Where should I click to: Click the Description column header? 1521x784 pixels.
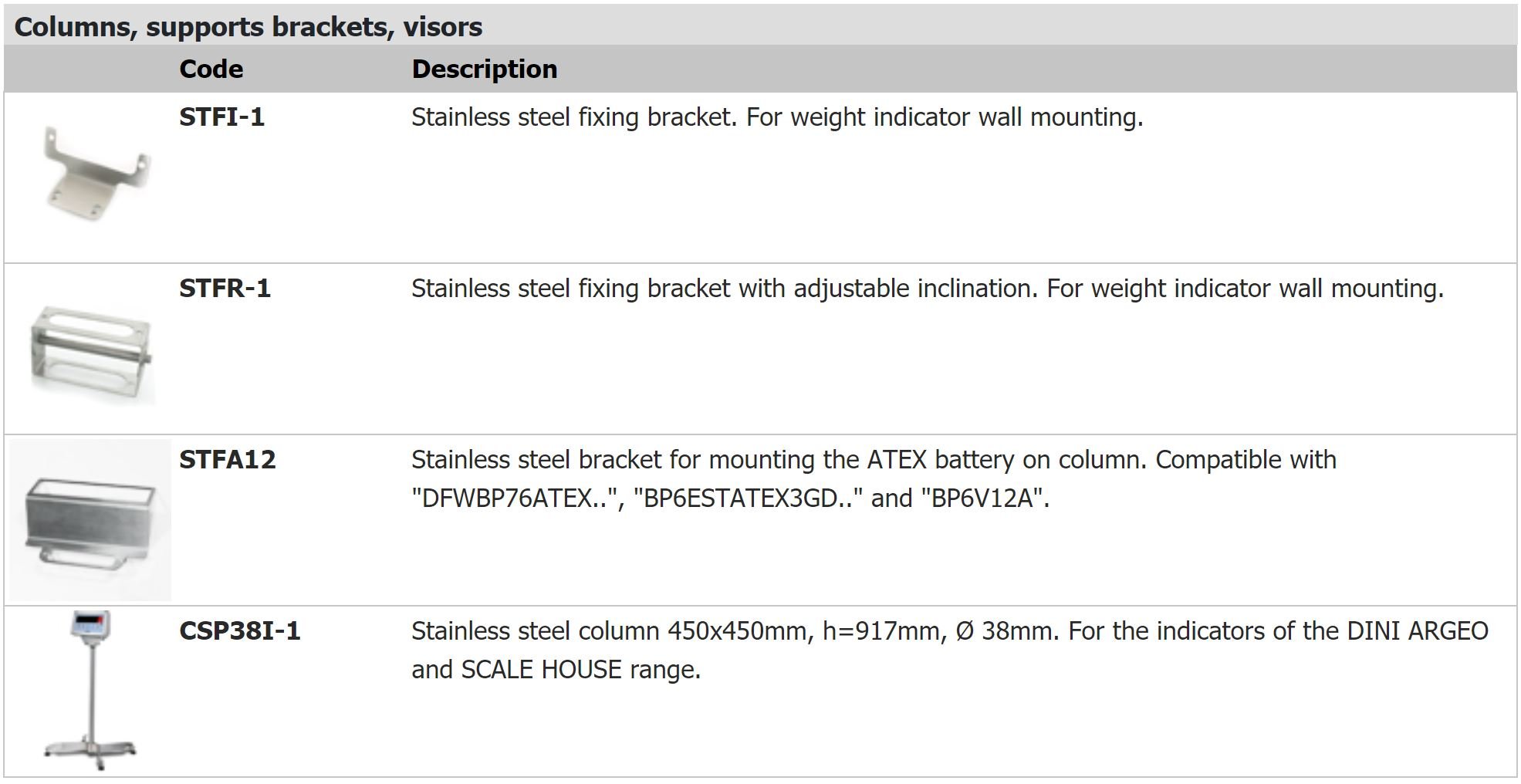pos(484,69)
